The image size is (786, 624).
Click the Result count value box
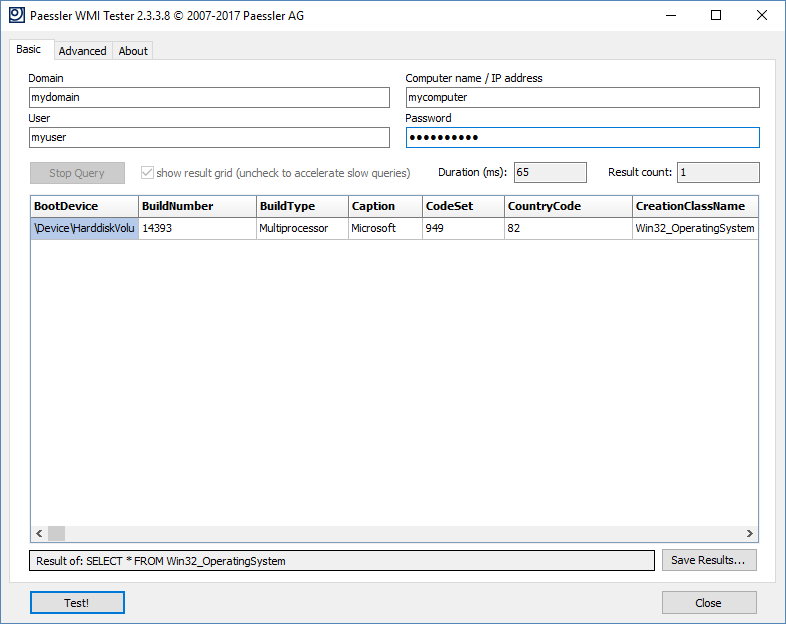pos(718,172)
